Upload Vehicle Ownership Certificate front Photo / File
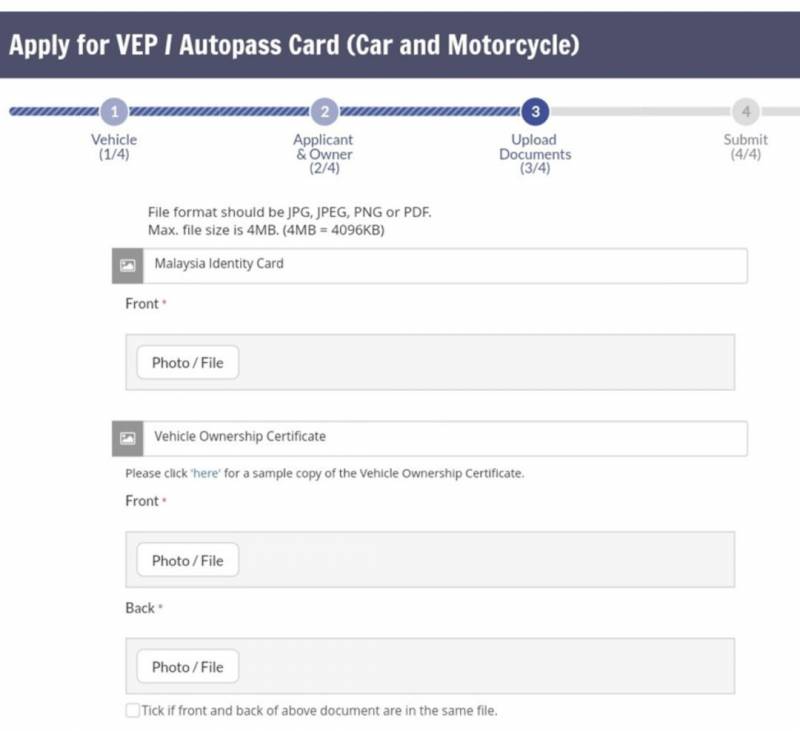This screenshot has width=800, height=731. point(188,561)
